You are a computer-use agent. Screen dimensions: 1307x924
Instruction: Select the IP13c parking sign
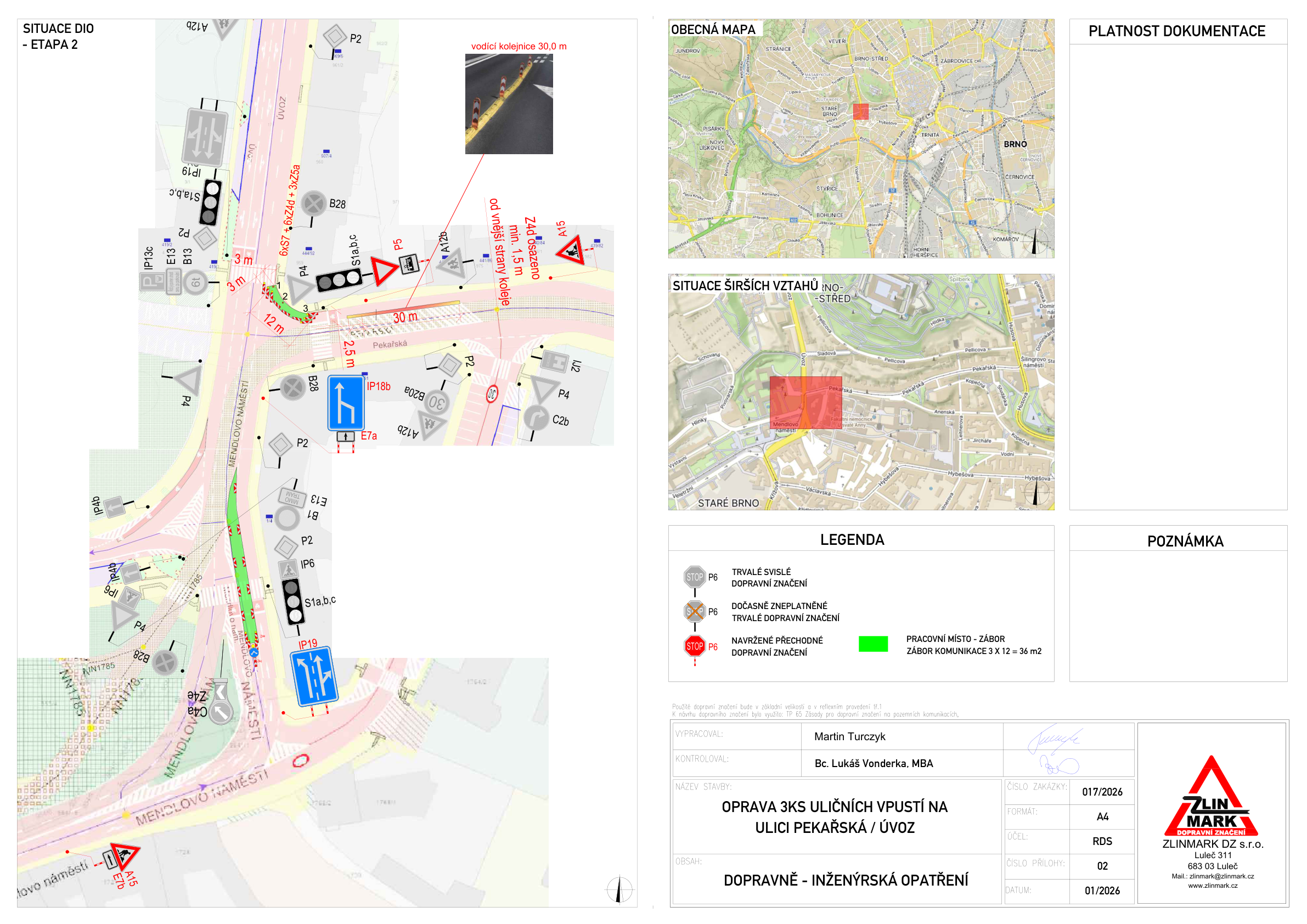point(151,281)
